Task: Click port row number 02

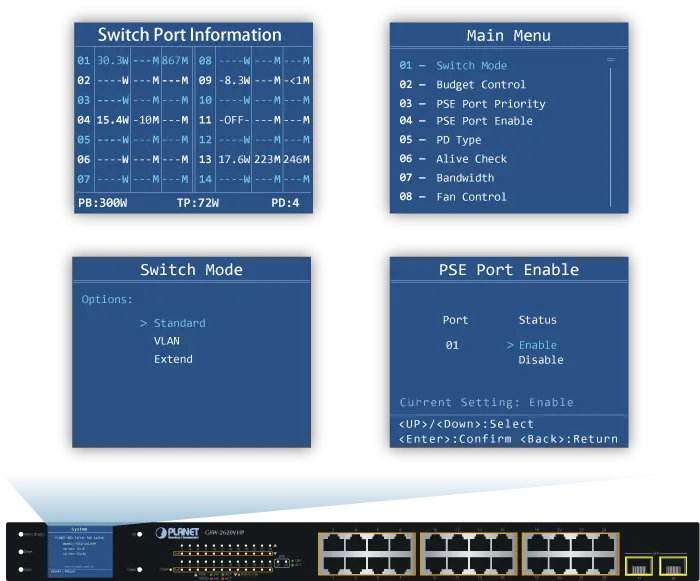Action: pos(83,80)
